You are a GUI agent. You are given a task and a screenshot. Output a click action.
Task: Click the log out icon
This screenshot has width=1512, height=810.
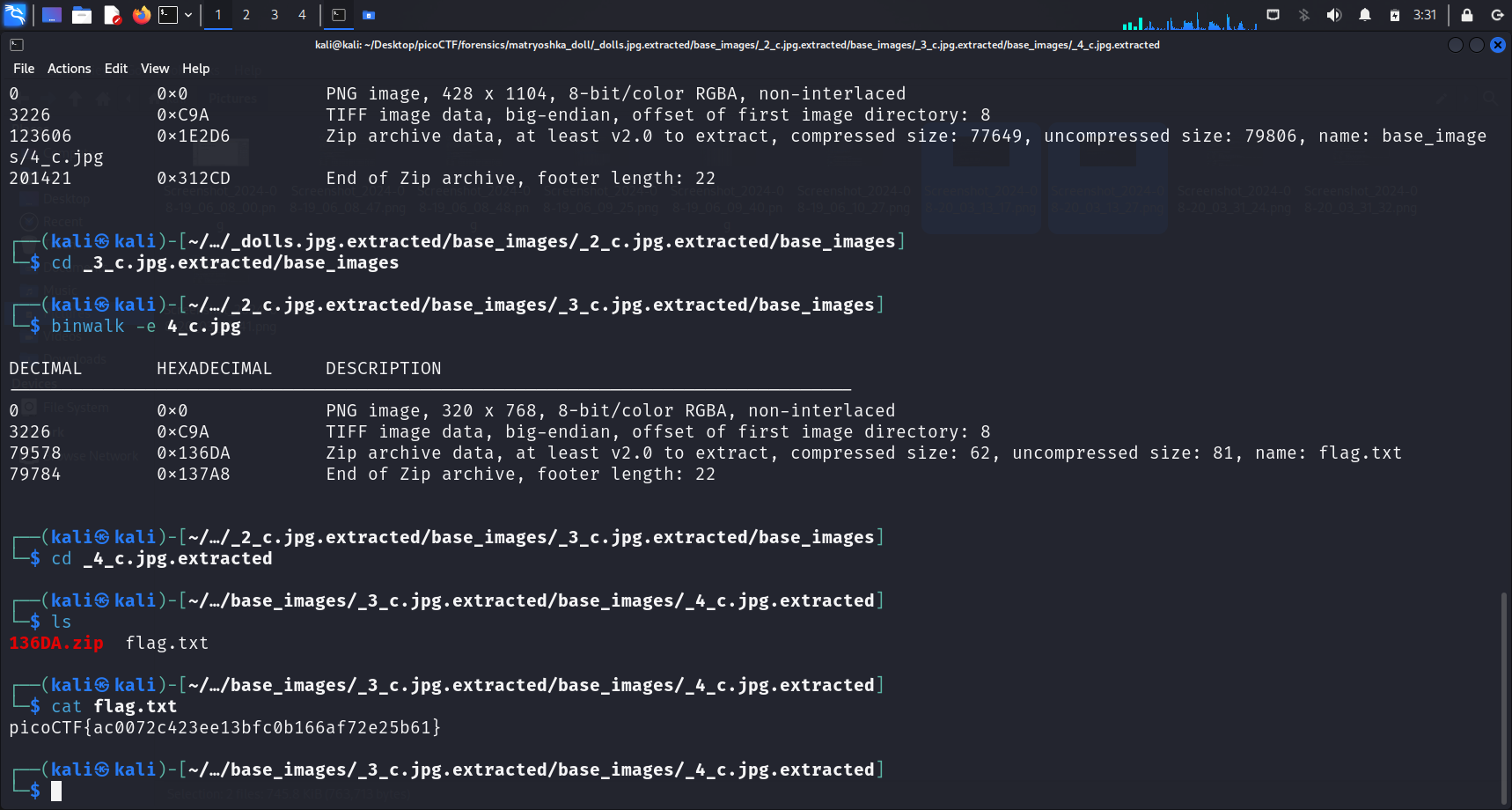[x=1497, y=15]
